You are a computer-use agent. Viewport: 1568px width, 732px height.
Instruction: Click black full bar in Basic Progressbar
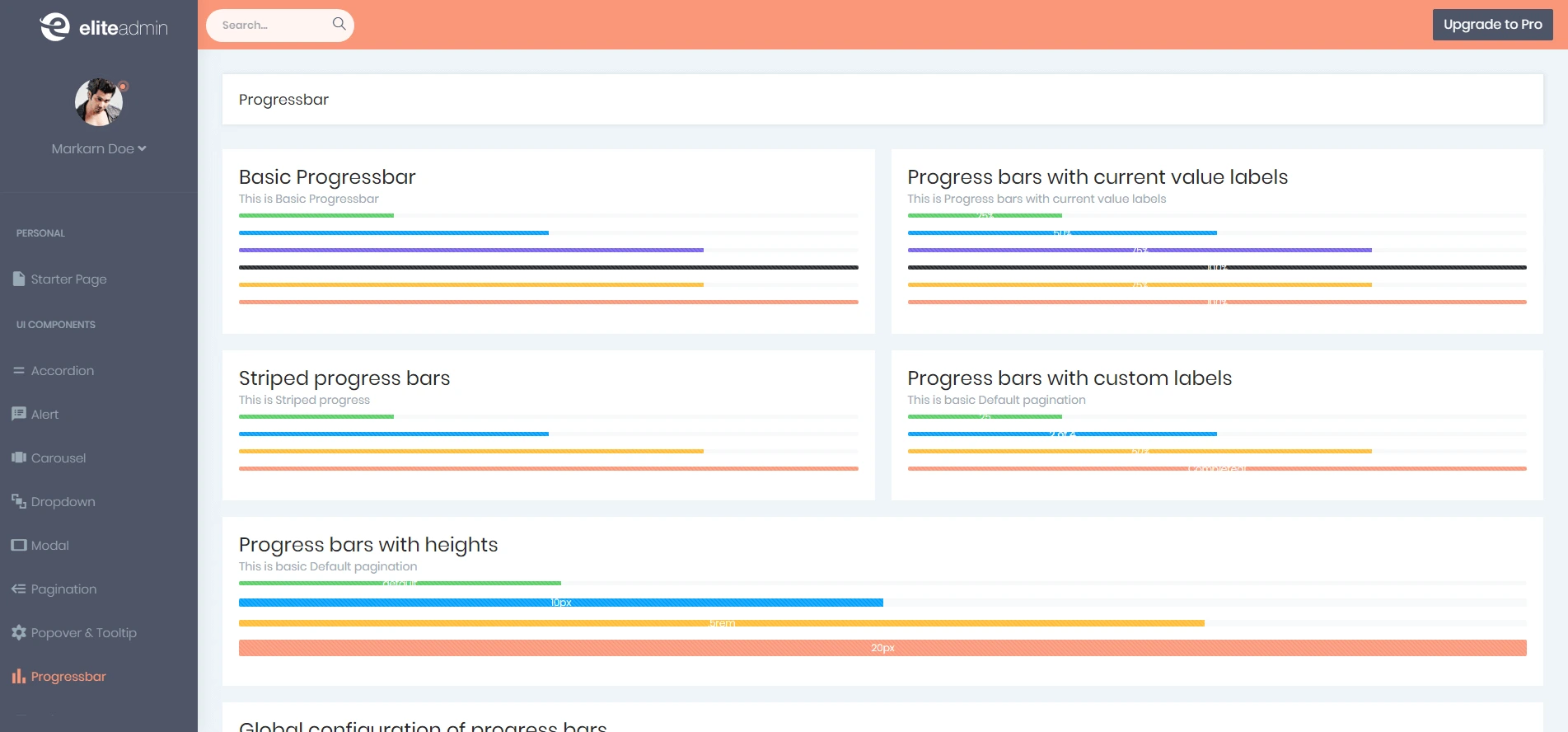point(549,267)
